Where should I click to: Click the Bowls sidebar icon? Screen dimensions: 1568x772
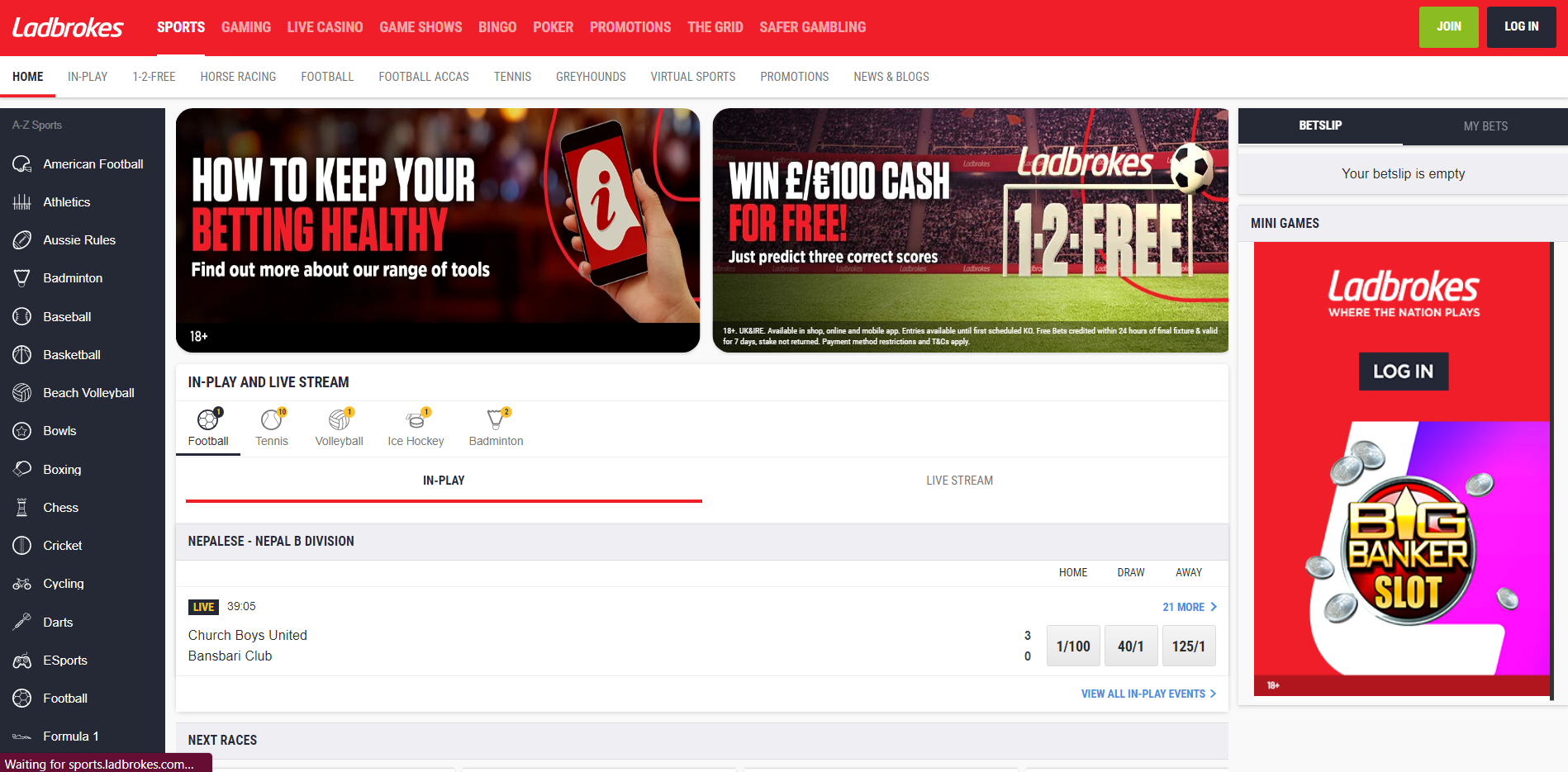(x=22, y=431)
